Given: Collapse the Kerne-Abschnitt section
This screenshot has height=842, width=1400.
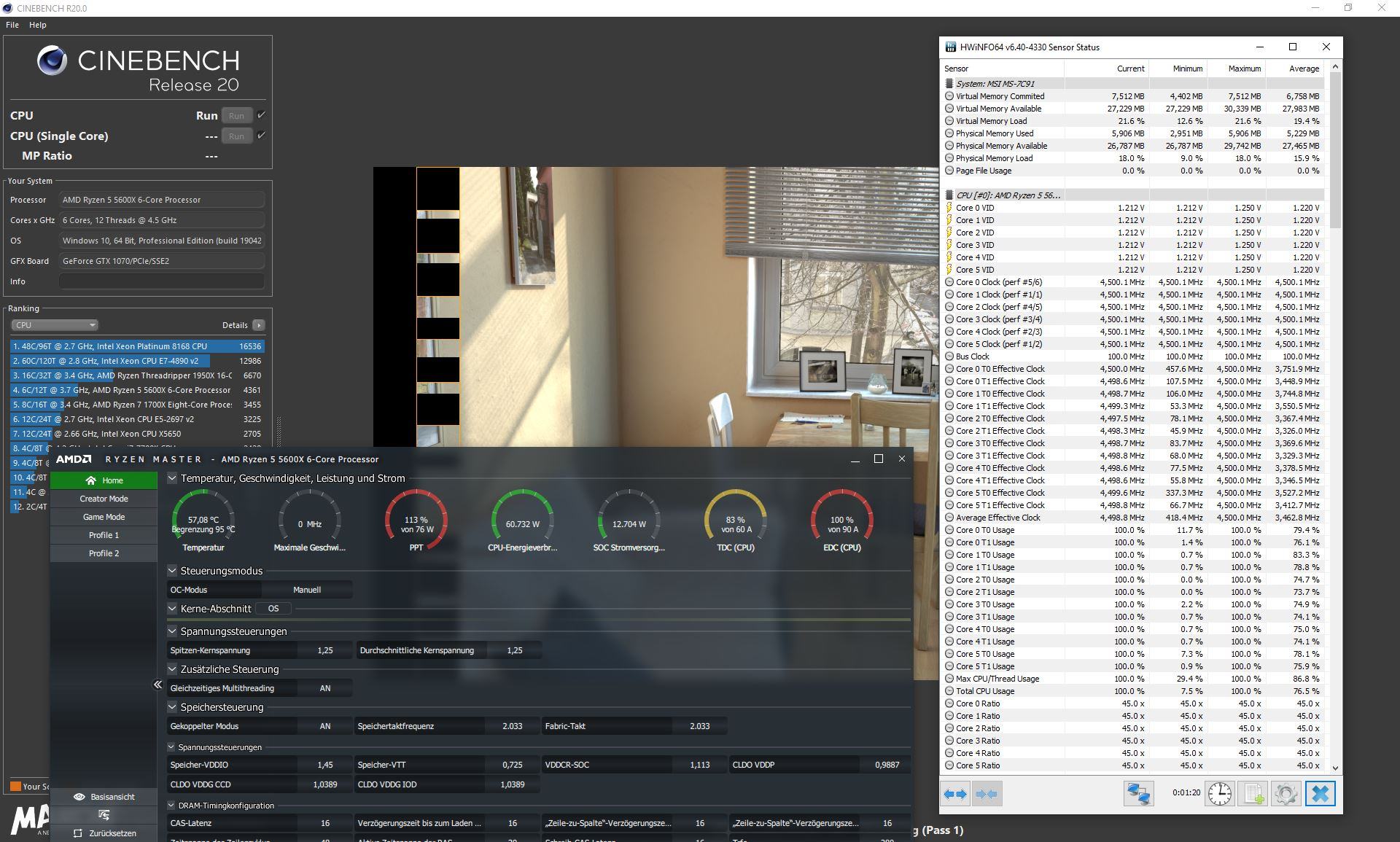Looking at the screenshot, I should (x=172, y=609).
